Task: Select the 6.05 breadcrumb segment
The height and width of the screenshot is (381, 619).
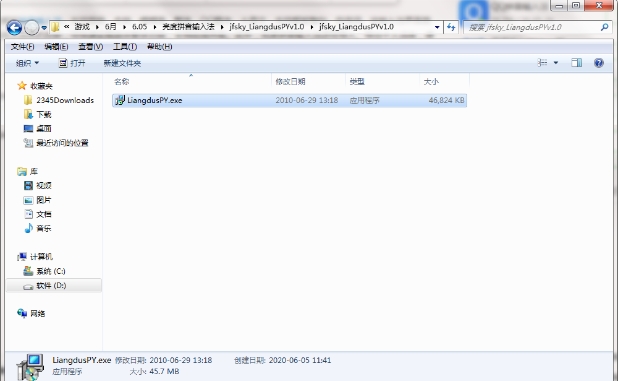Action: 139,27
